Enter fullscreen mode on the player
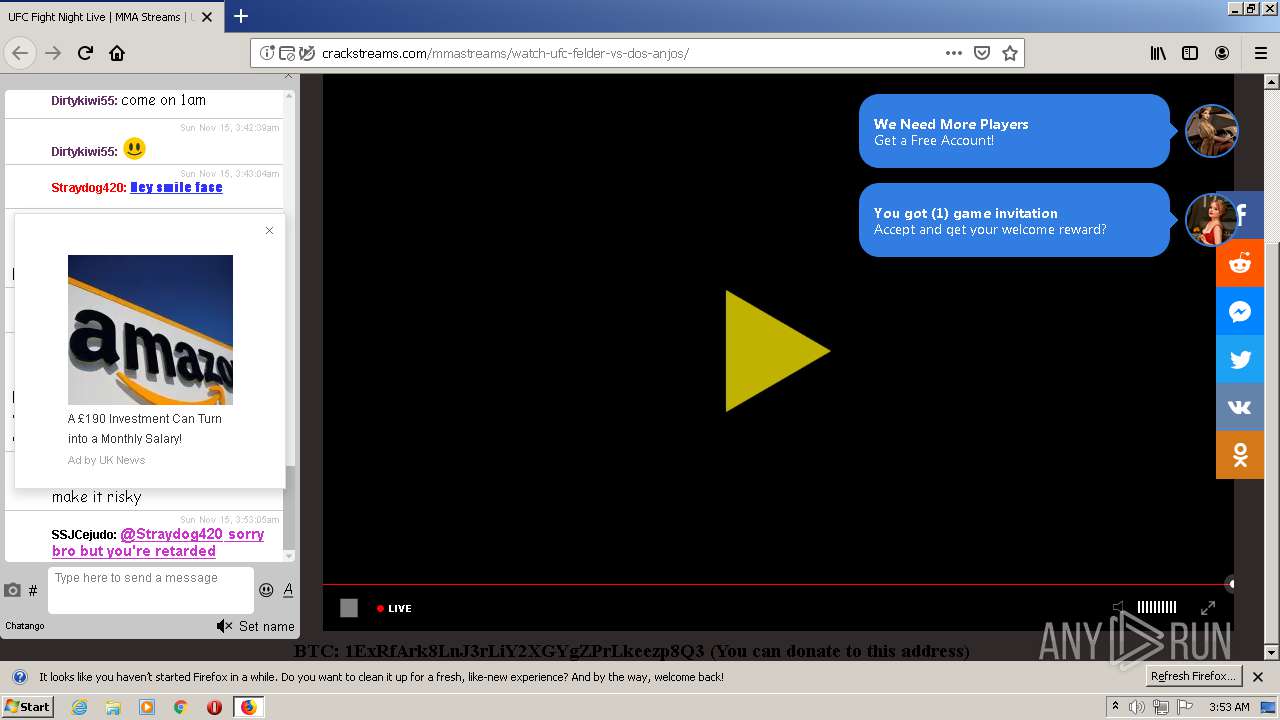1280x720 pixels. point(1208,607)
